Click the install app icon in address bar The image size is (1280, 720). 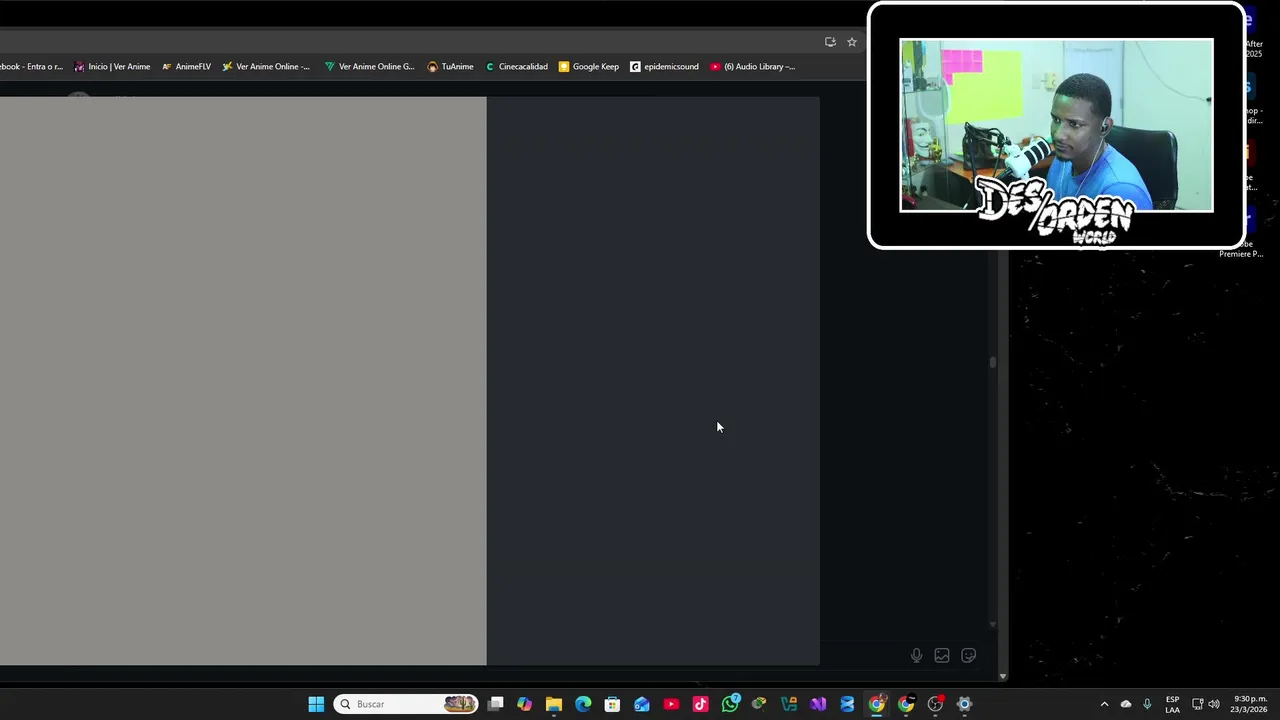[830, 42]
